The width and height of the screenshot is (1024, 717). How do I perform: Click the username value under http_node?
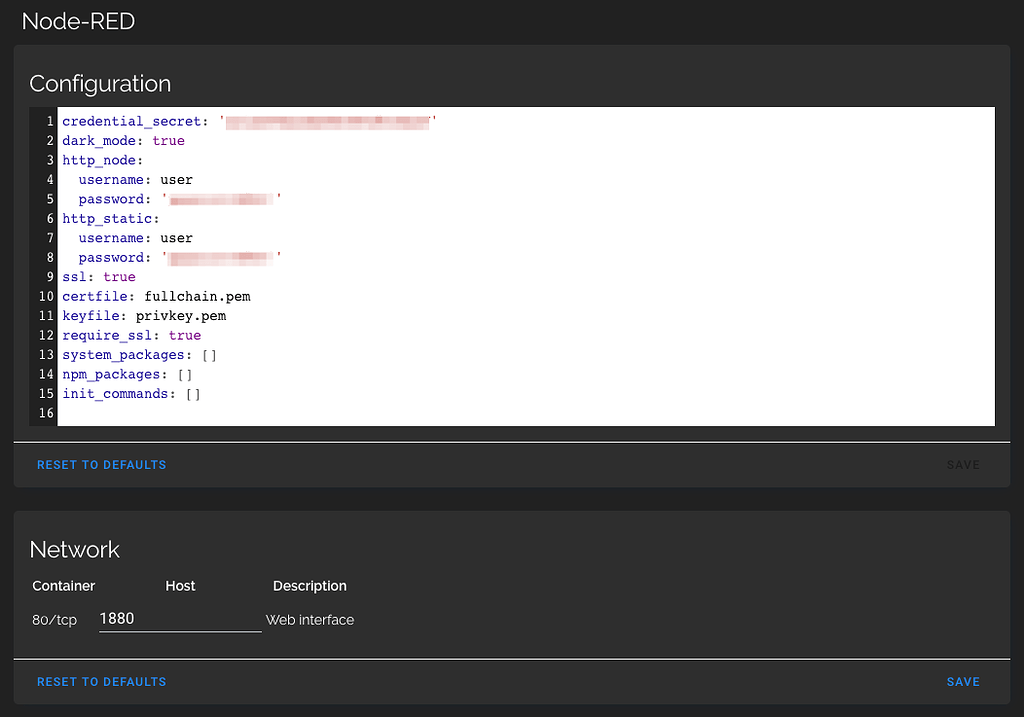tap(176, 180)
